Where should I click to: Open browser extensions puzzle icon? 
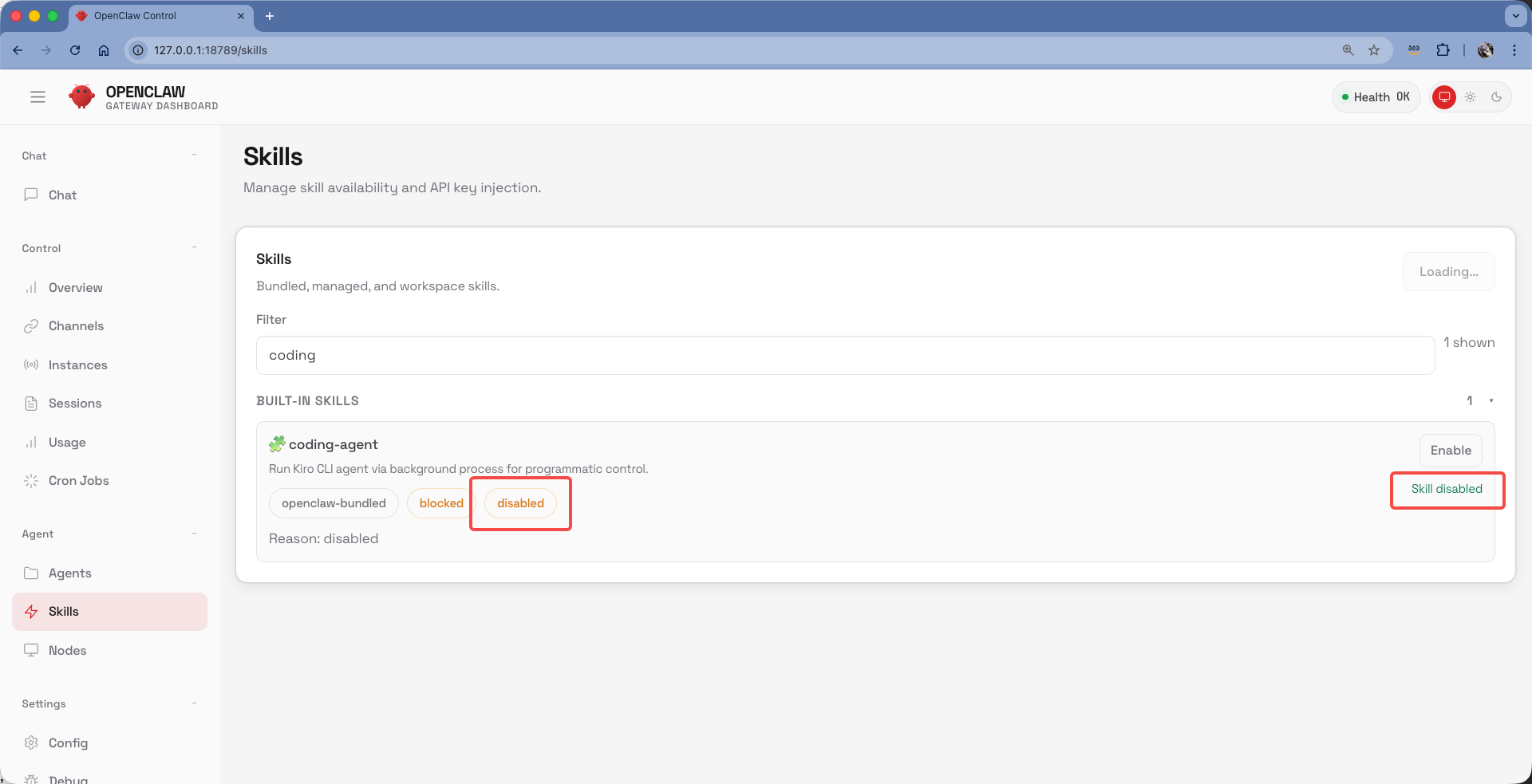(1443, 50)
